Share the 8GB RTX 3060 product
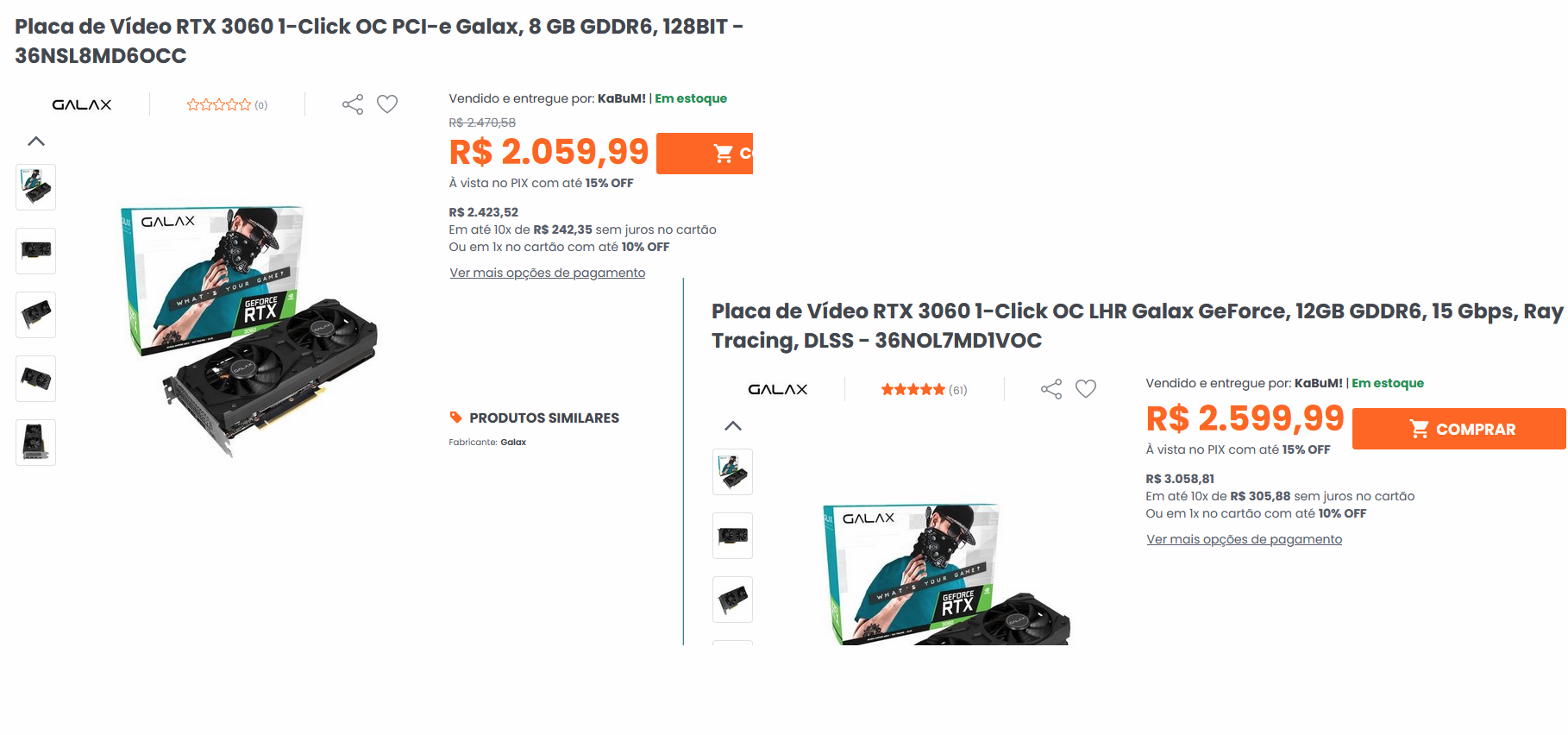The image size is (1568, 735). click(x=353, y=104)
